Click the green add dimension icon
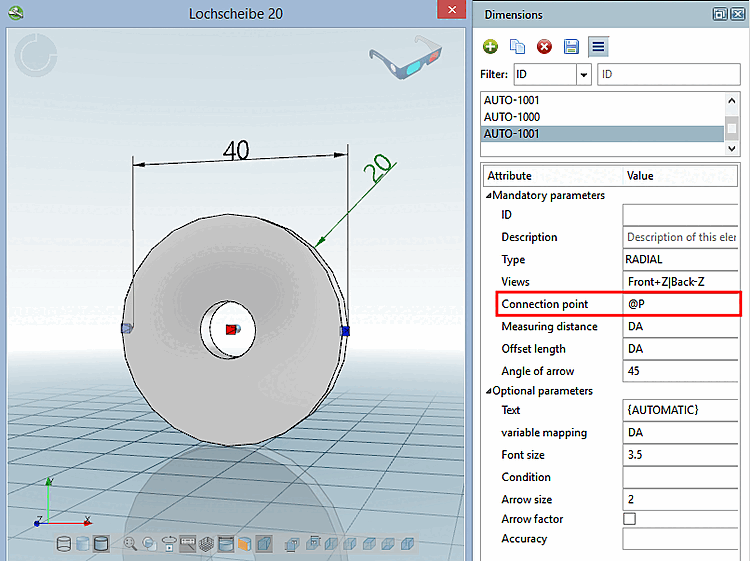The height and width of the screenshot is (561, 750). 490,47
